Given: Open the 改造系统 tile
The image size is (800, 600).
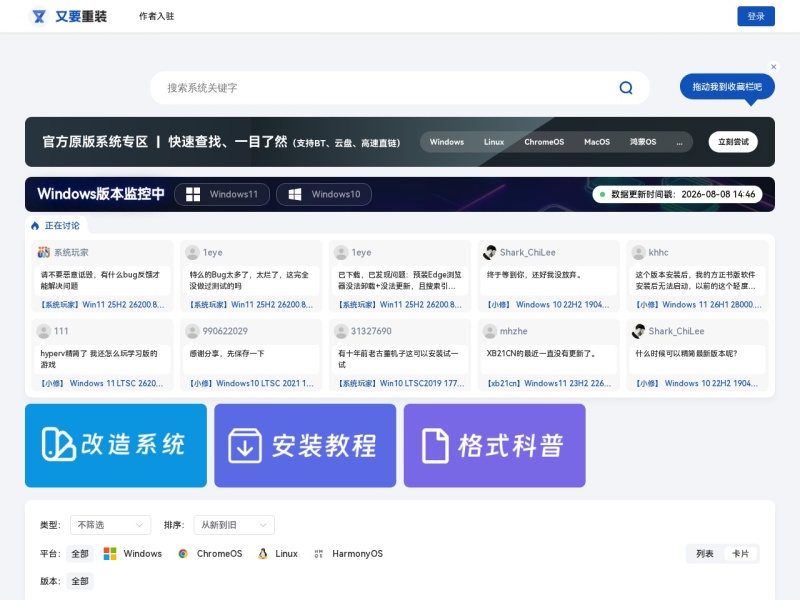Looking at the screenshot, I should (116, 445).
